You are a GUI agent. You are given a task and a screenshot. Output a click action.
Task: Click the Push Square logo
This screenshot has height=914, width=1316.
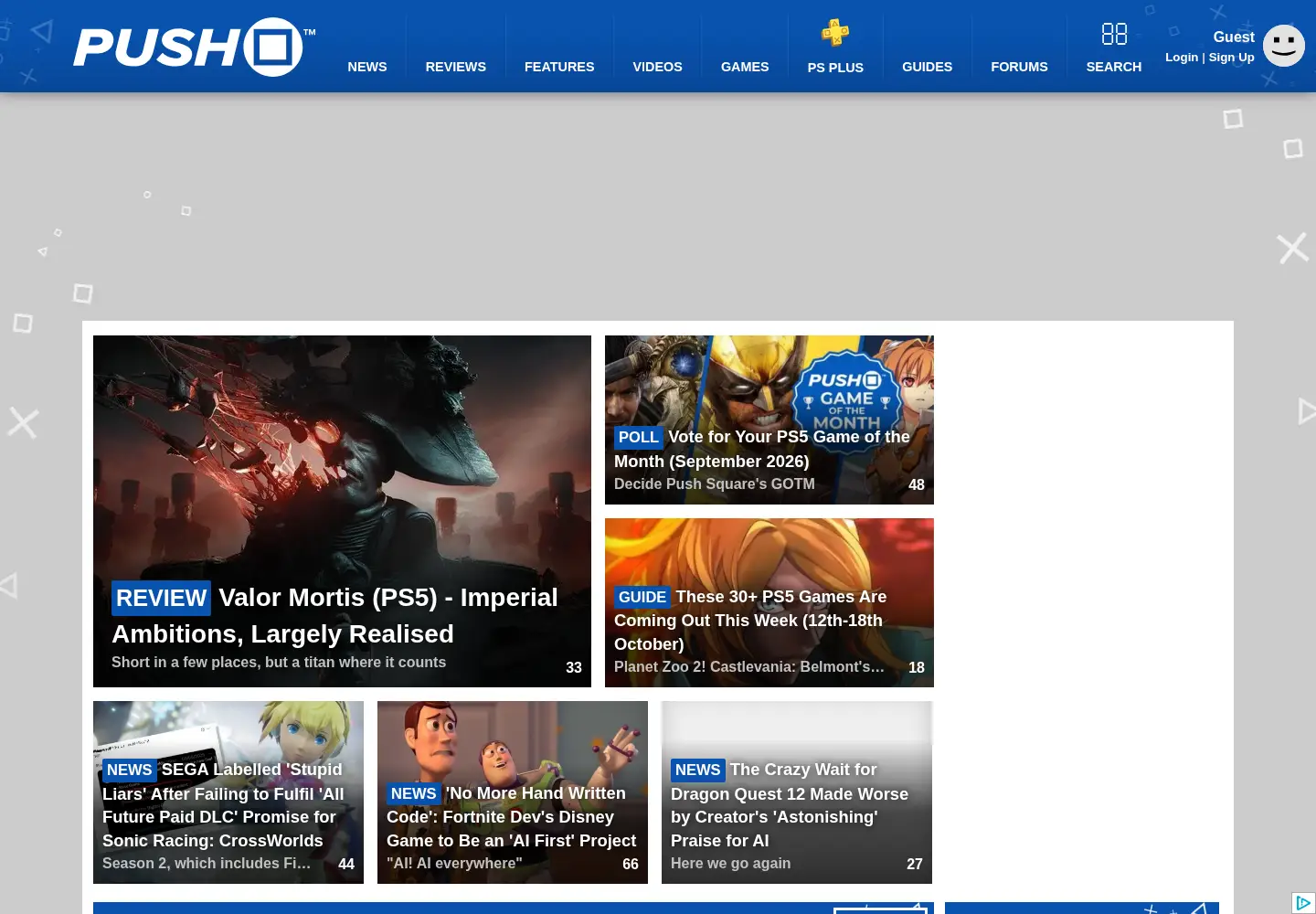coord(194,47)
